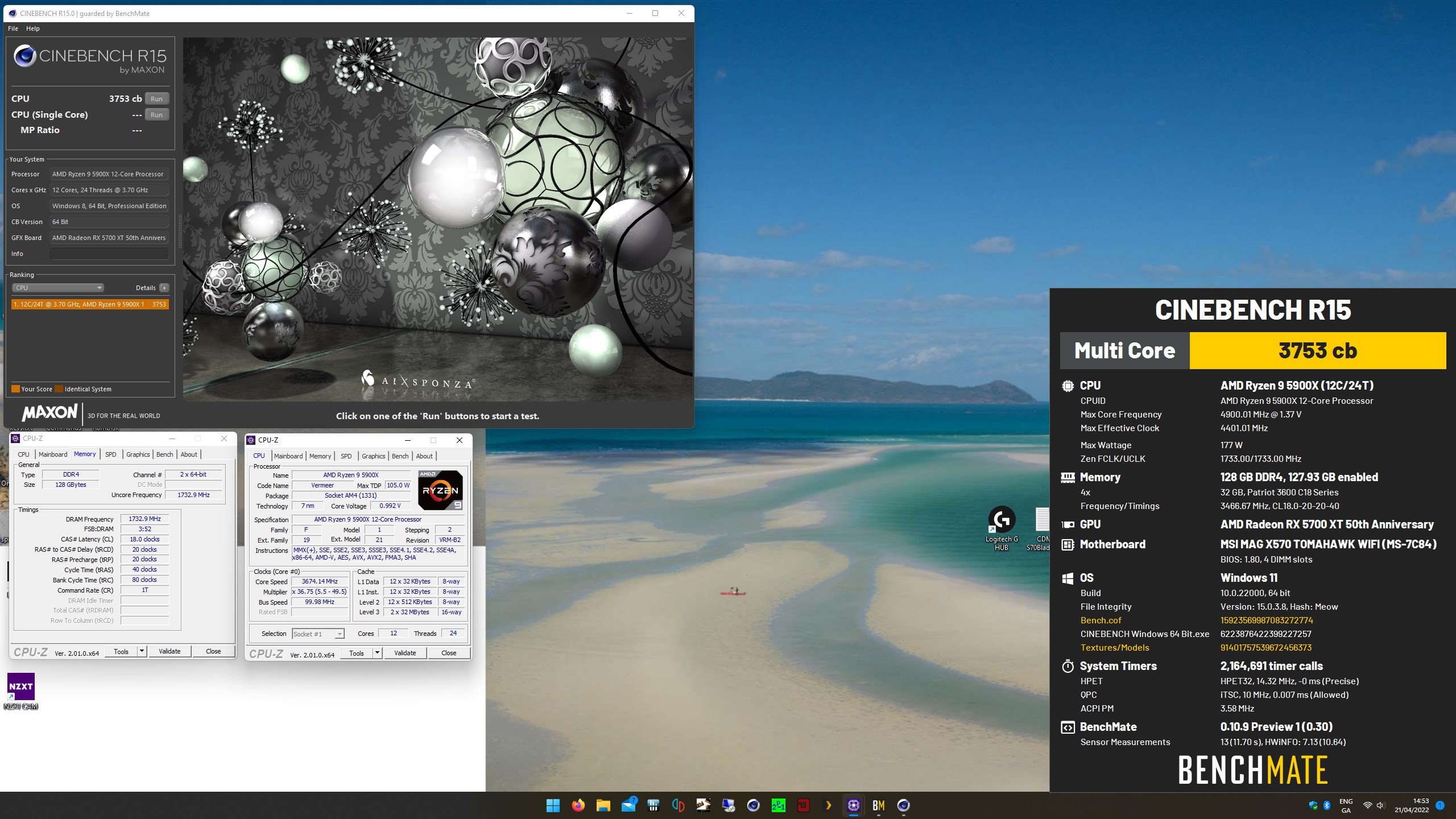Screen dimensions: 1456x819
Task: Open the dark red square taskbar icon
Action: pos(803,805)
